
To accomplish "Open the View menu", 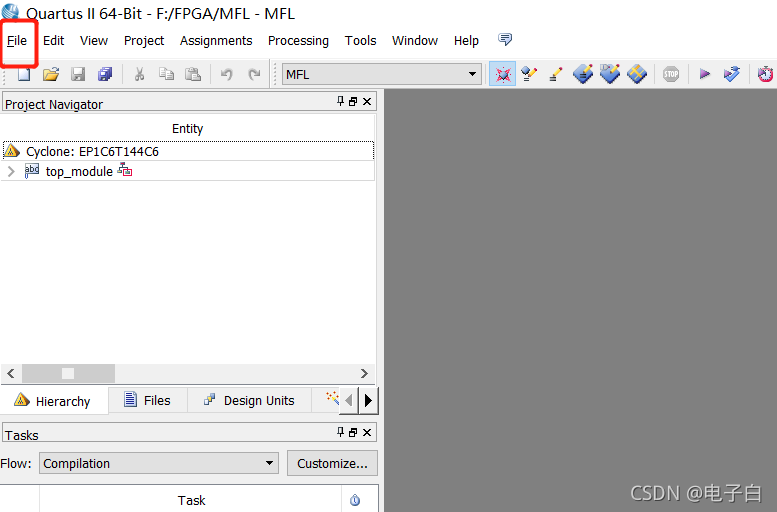I will (x=94, y=41).
